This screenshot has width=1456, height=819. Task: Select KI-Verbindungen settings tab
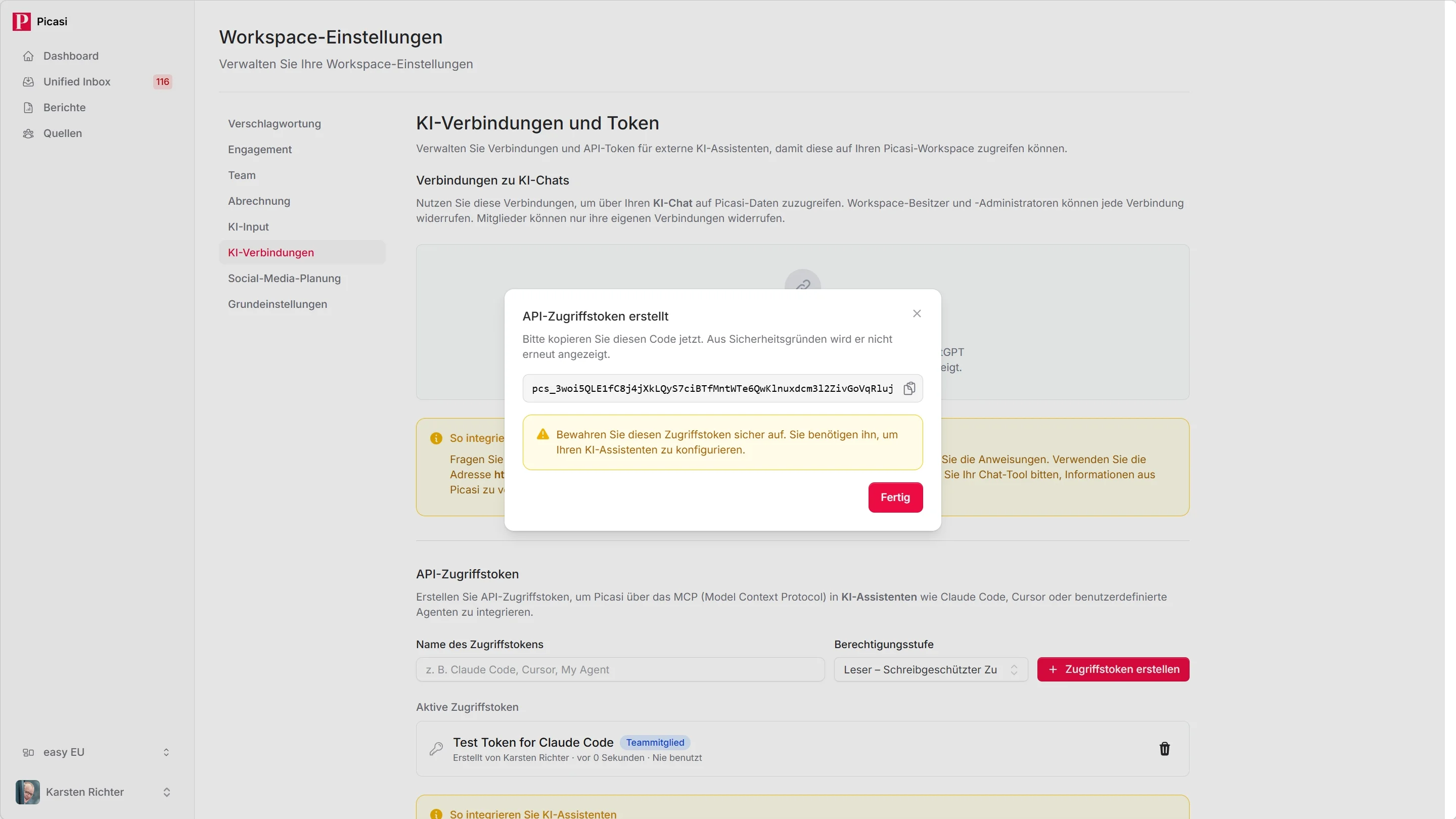[x=302, y=253]
